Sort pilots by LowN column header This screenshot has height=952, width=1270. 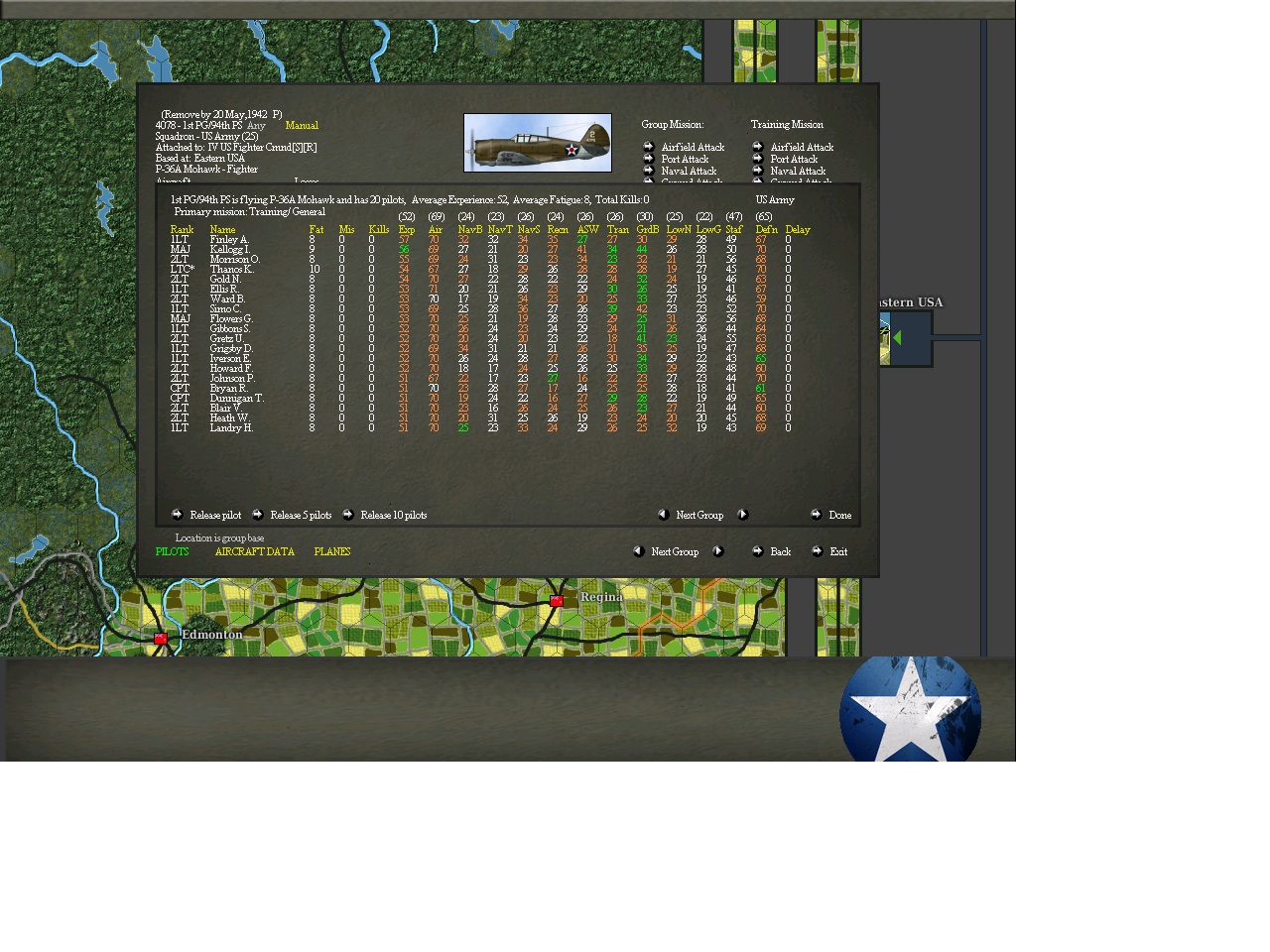[x=679, y=230]
